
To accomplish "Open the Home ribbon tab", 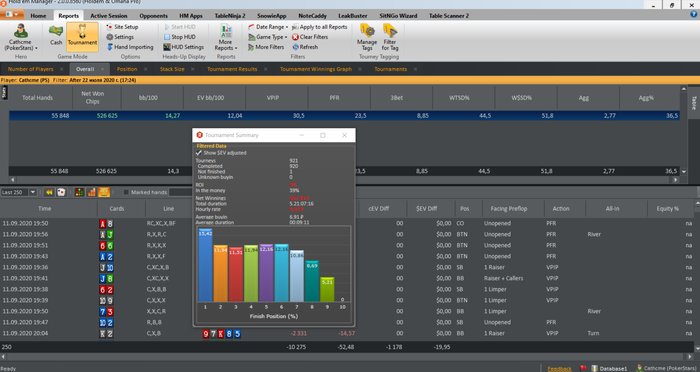I will [38, 16].
